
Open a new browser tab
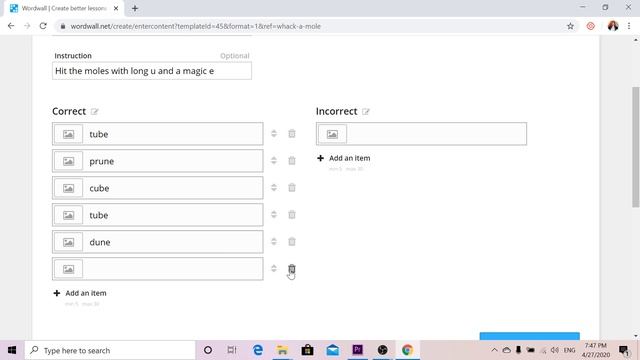pyautogui.click(x=135, y=8)
